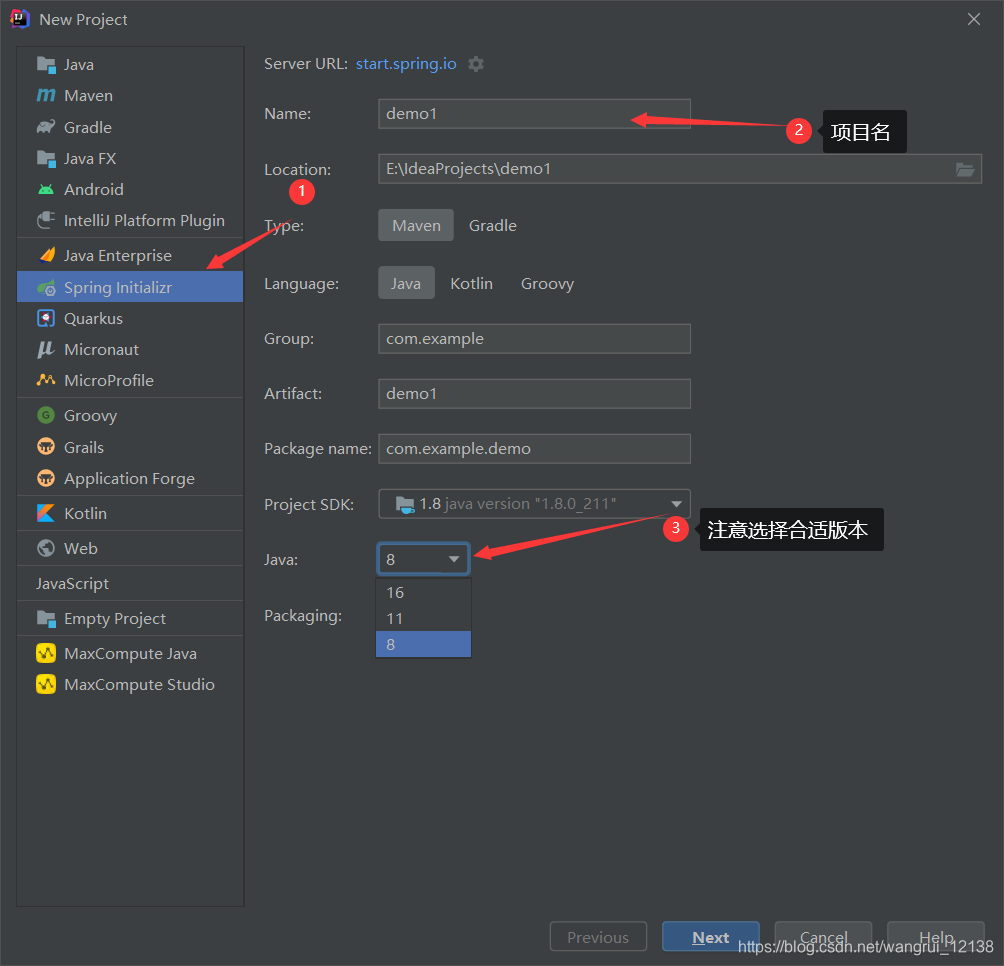Select Web in the project list

tap(130, 549)
